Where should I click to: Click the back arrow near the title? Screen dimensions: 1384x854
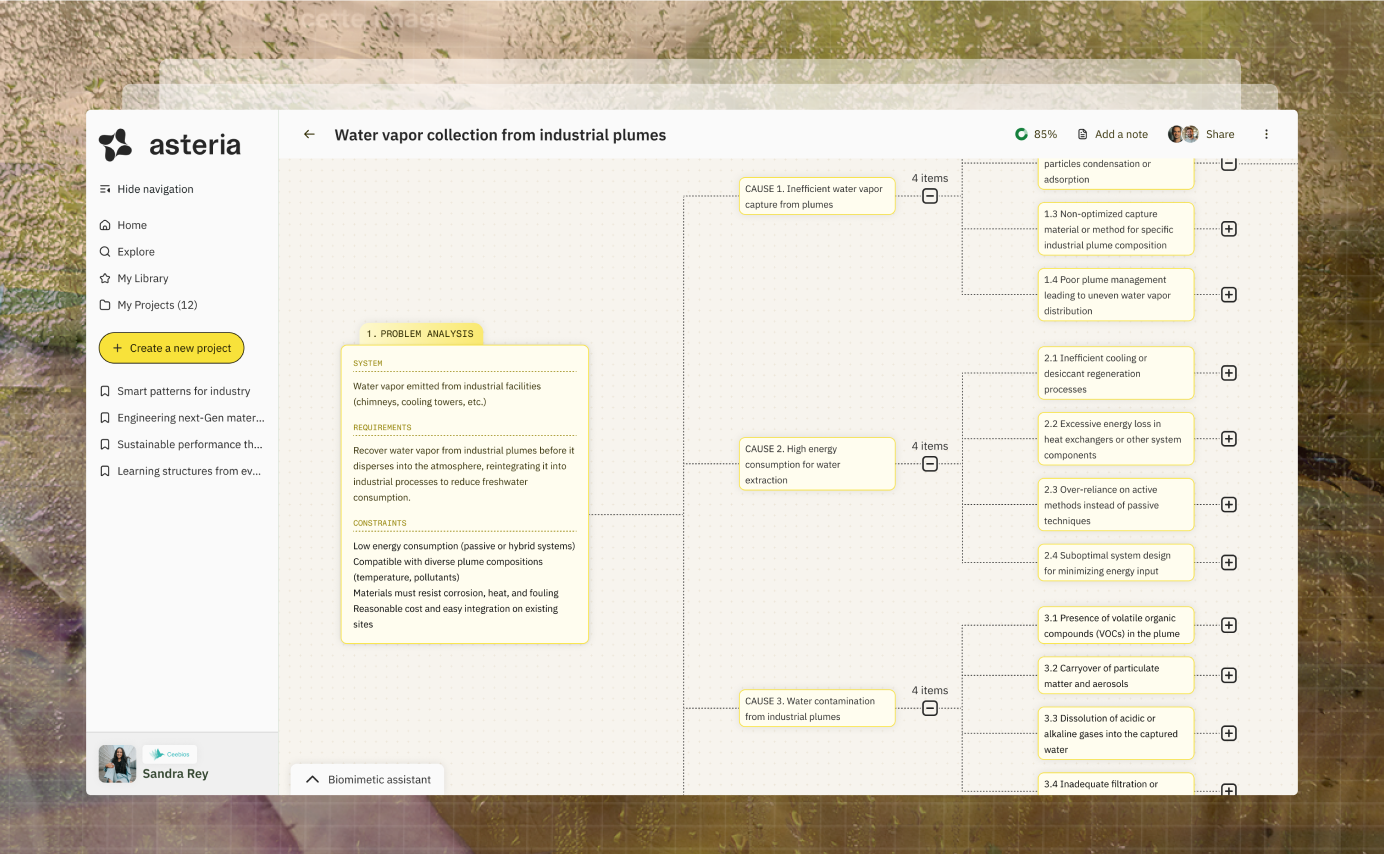coord(309,134)
